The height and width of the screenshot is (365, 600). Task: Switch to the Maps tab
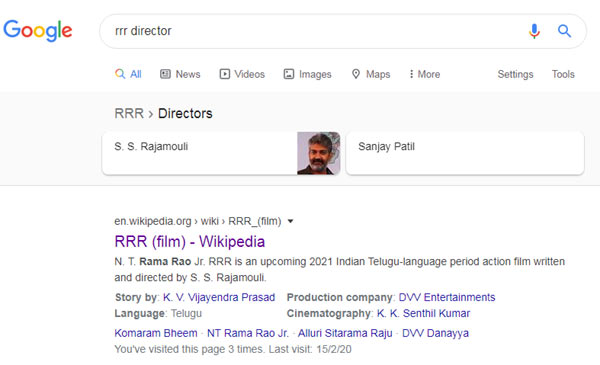tap(371, 74)
